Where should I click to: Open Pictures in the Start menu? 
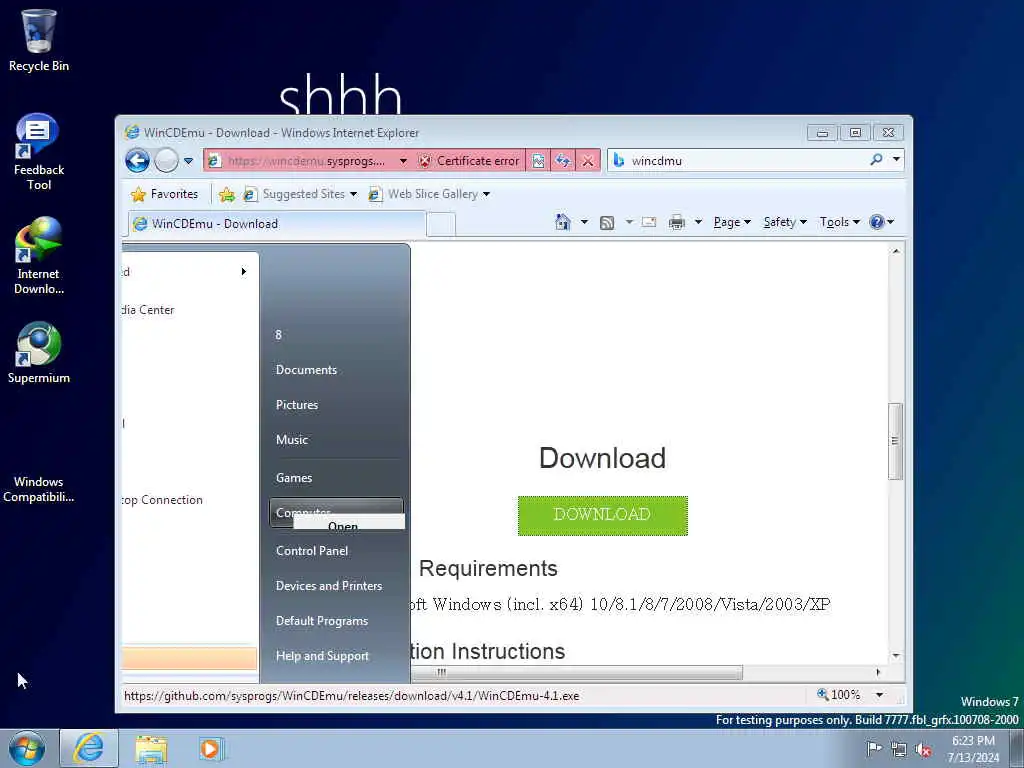coord(297,405)
